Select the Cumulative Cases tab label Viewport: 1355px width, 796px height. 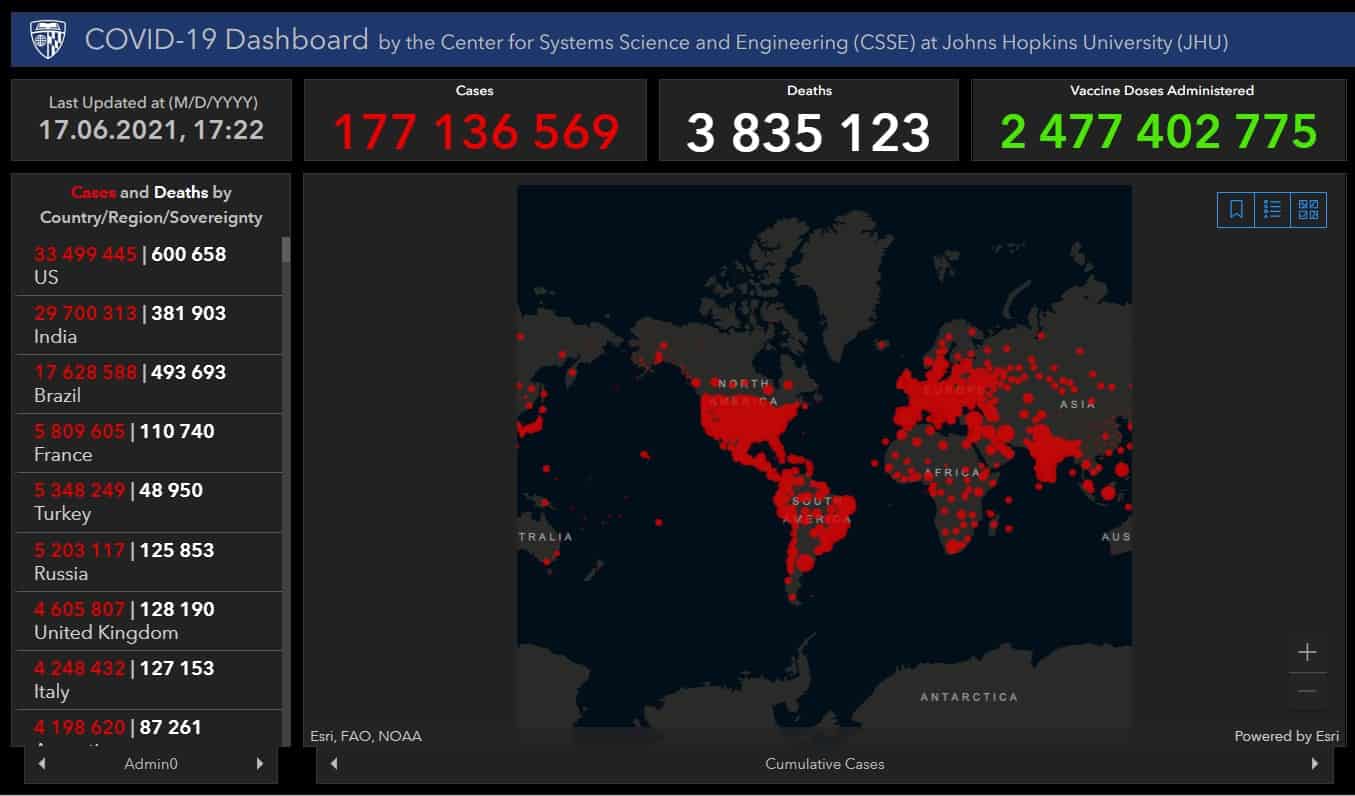[x=825, y=764]
